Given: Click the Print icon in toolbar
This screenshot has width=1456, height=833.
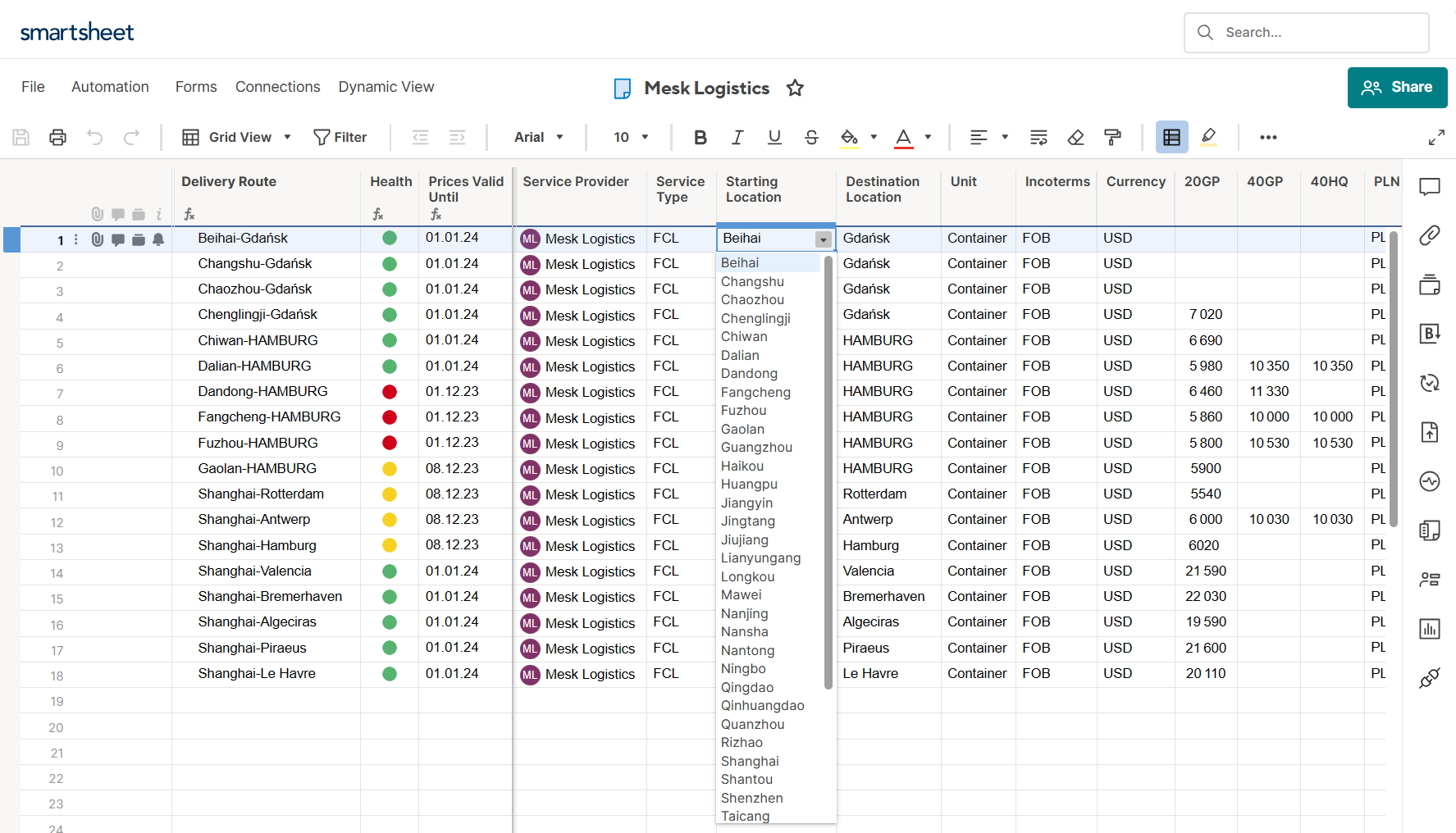Looking at the screenshot, I should [57, 138].
